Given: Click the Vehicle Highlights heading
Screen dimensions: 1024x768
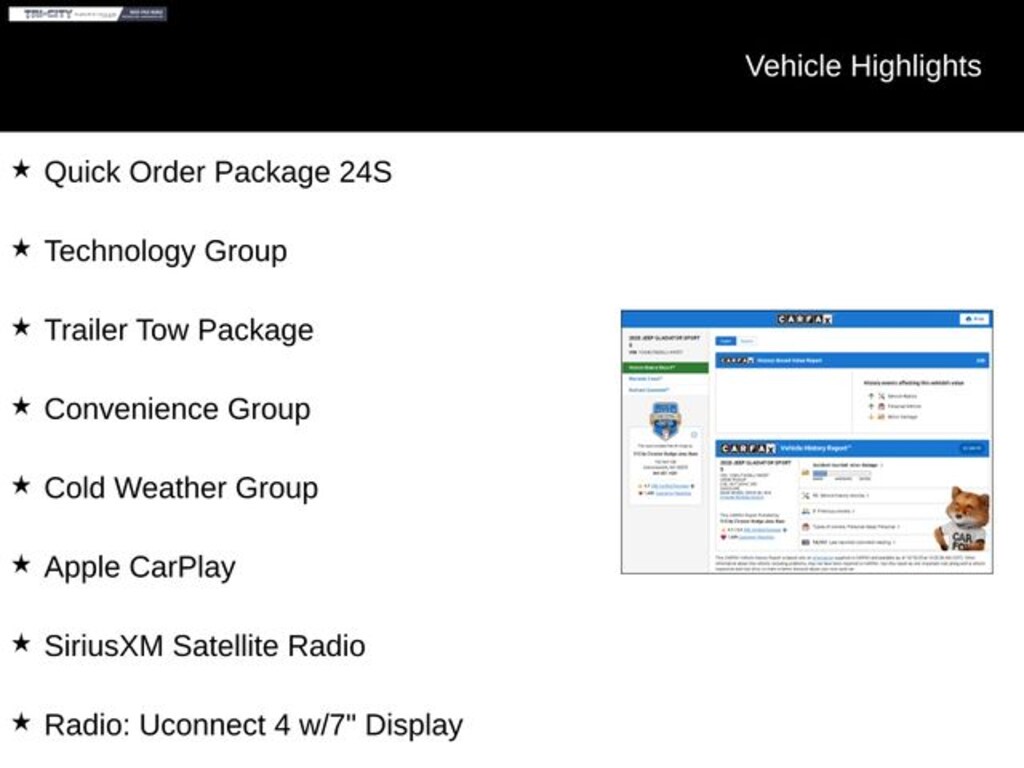Looking at the screenshot, I should pyautogui.click(x=862, y=66).
